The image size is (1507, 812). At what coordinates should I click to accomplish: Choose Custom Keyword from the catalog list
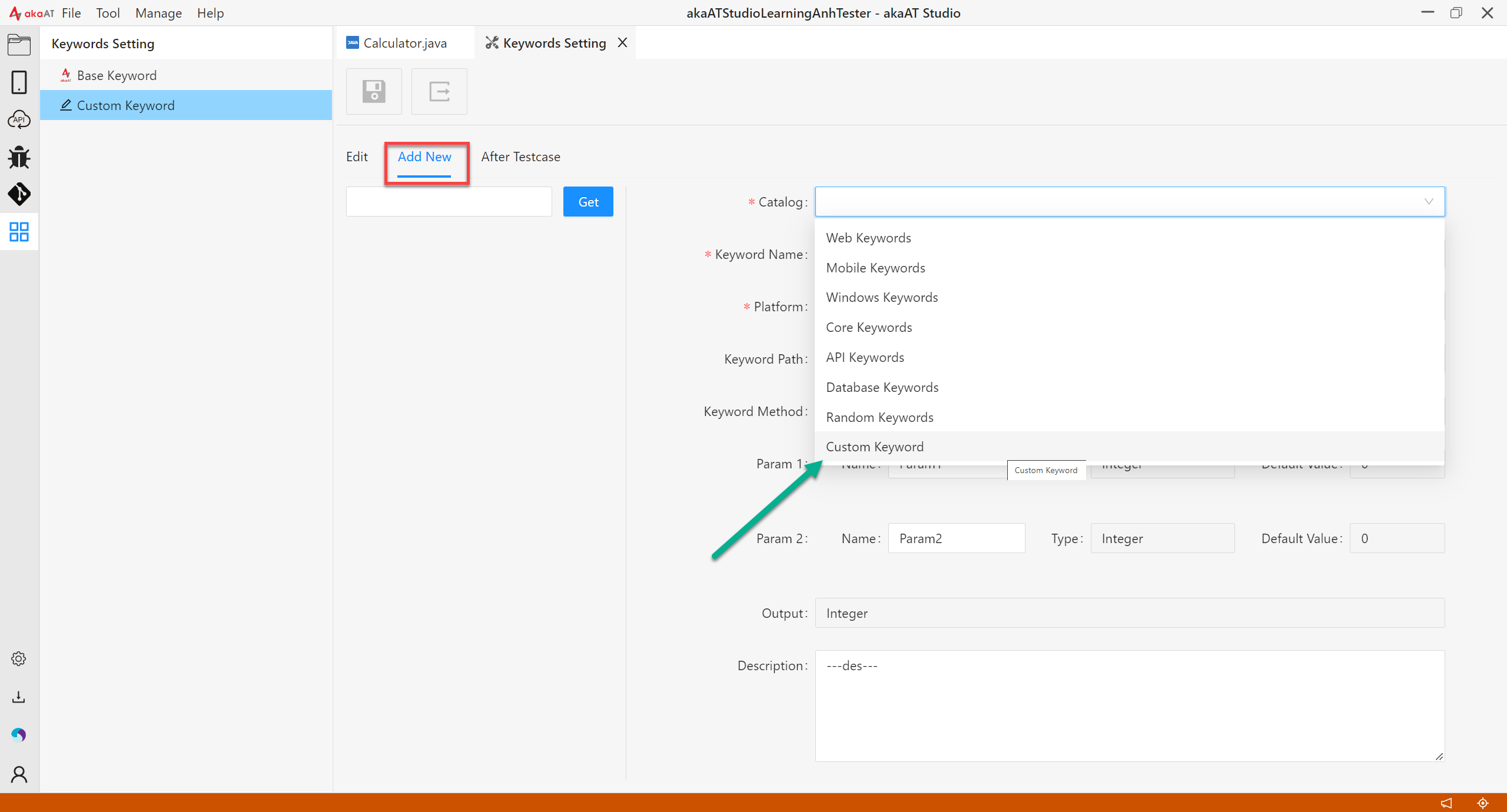pyautogui.click(x=1130, y=447)
